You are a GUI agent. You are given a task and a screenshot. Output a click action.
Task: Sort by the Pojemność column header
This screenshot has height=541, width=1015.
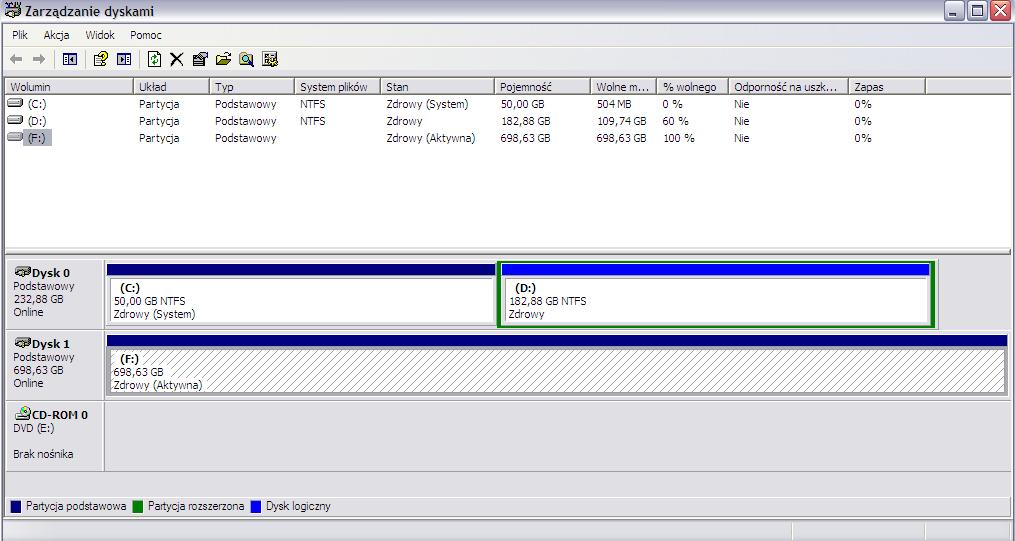pyautogui.click(x=542, y=86)
